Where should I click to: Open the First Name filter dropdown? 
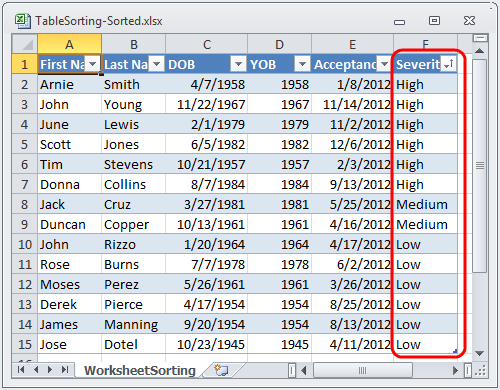coord(93,63)
